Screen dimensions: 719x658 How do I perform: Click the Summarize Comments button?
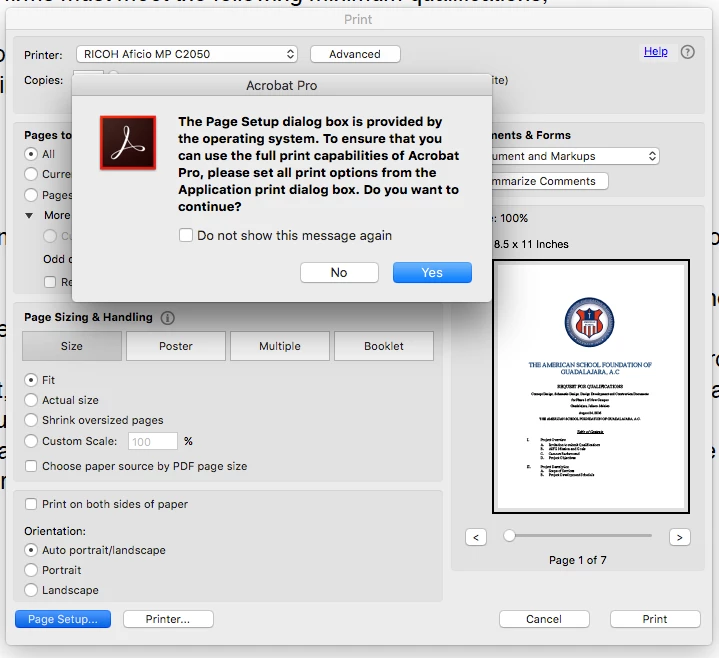coord(549,181)
